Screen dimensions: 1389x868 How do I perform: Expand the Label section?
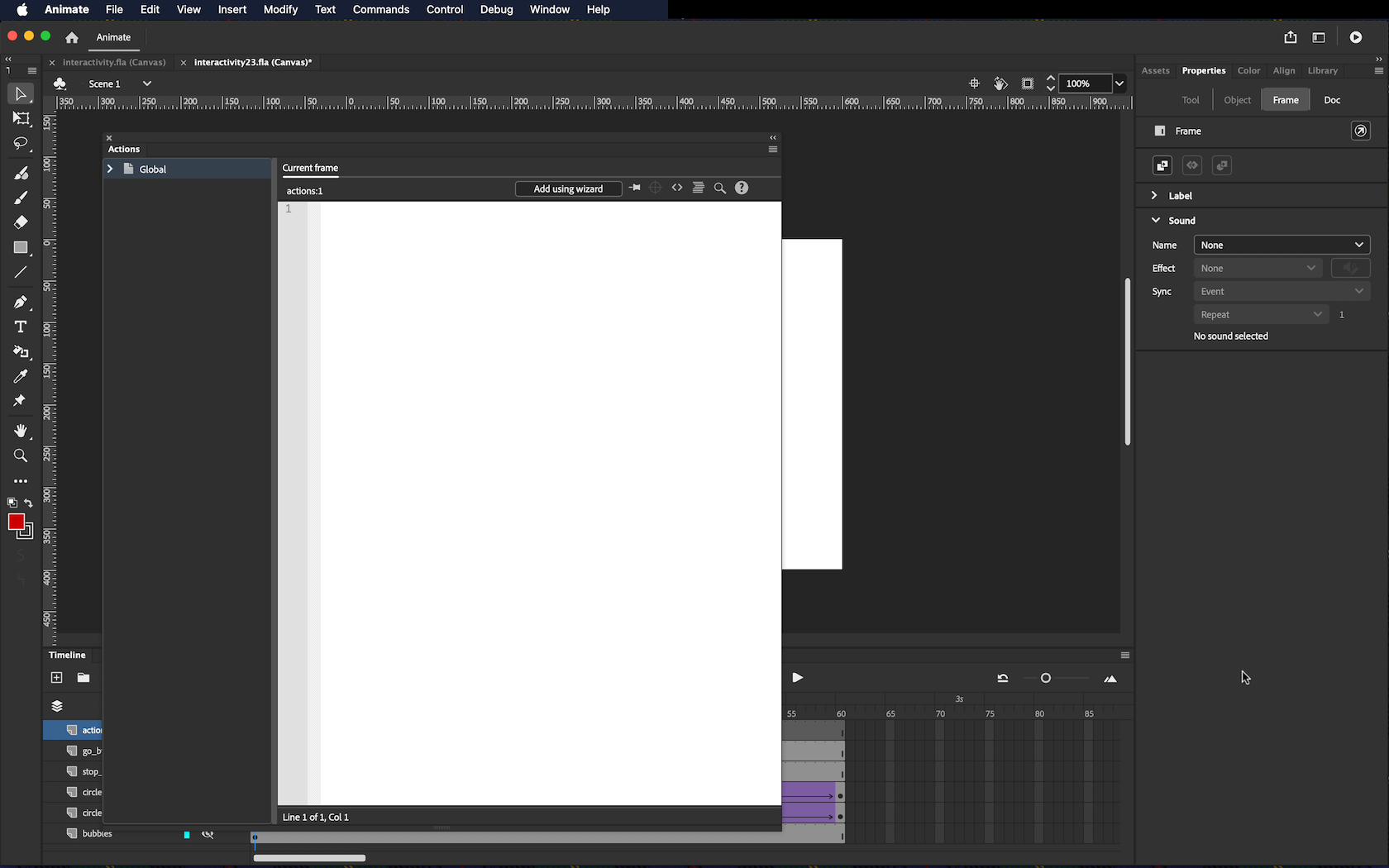tap(1154, 196)
